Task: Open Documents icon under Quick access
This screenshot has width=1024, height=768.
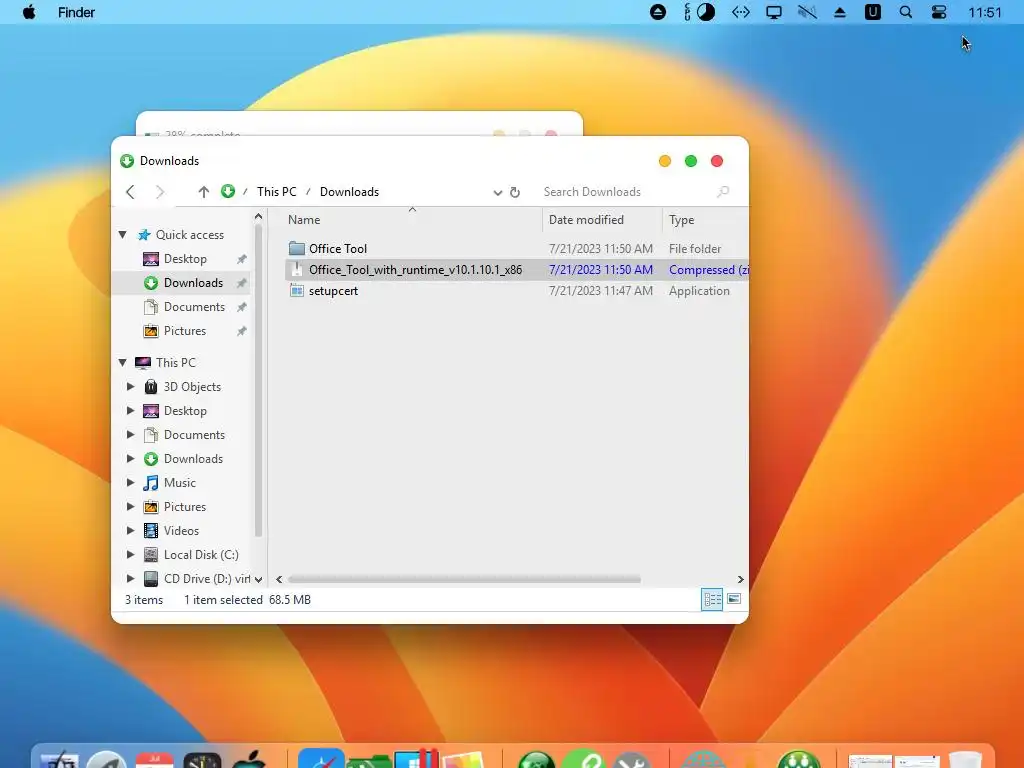Action: pos(151,307)
